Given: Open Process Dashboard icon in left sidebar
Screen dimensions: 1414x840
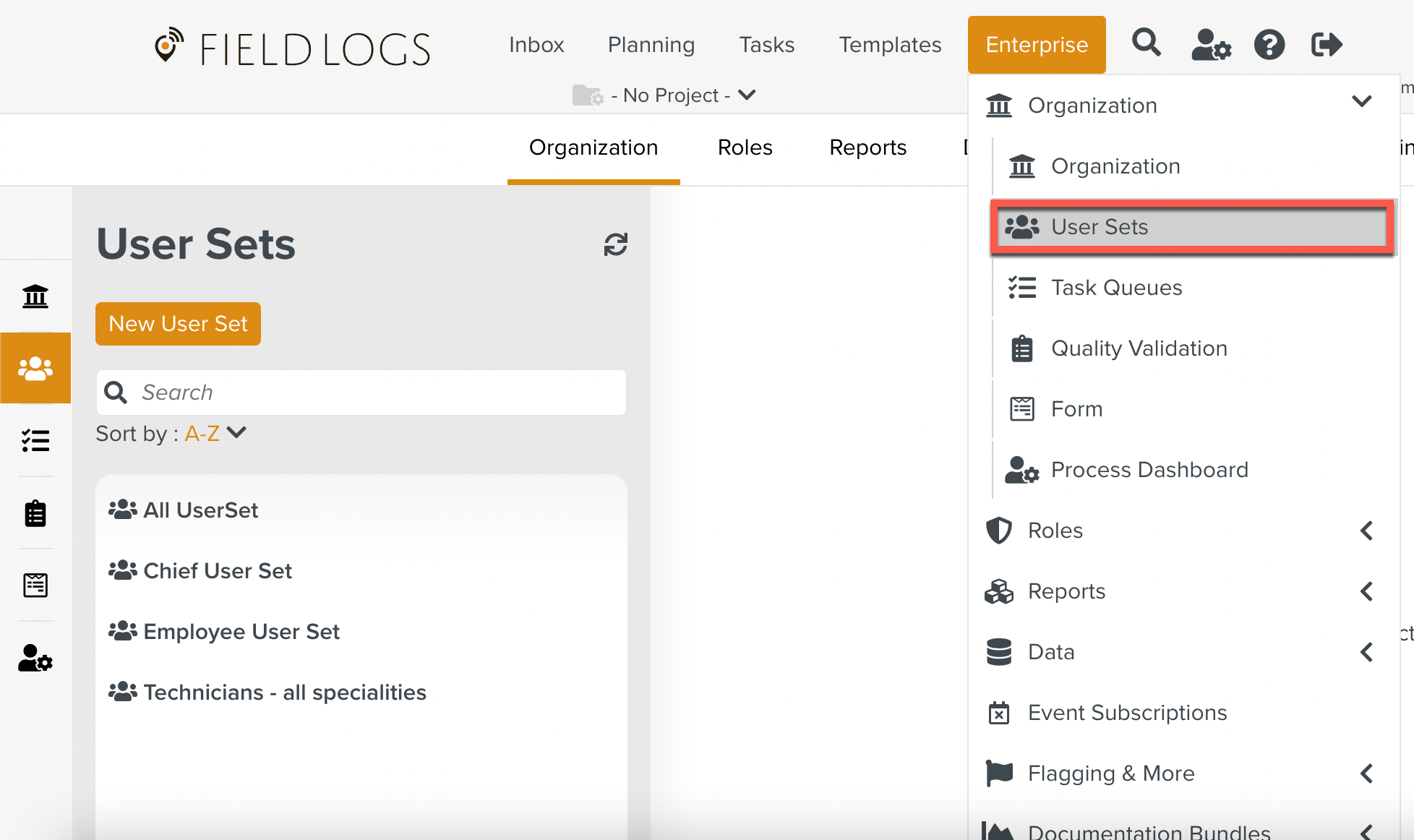Looking at the screenshot, I should [x=35, y=658].
